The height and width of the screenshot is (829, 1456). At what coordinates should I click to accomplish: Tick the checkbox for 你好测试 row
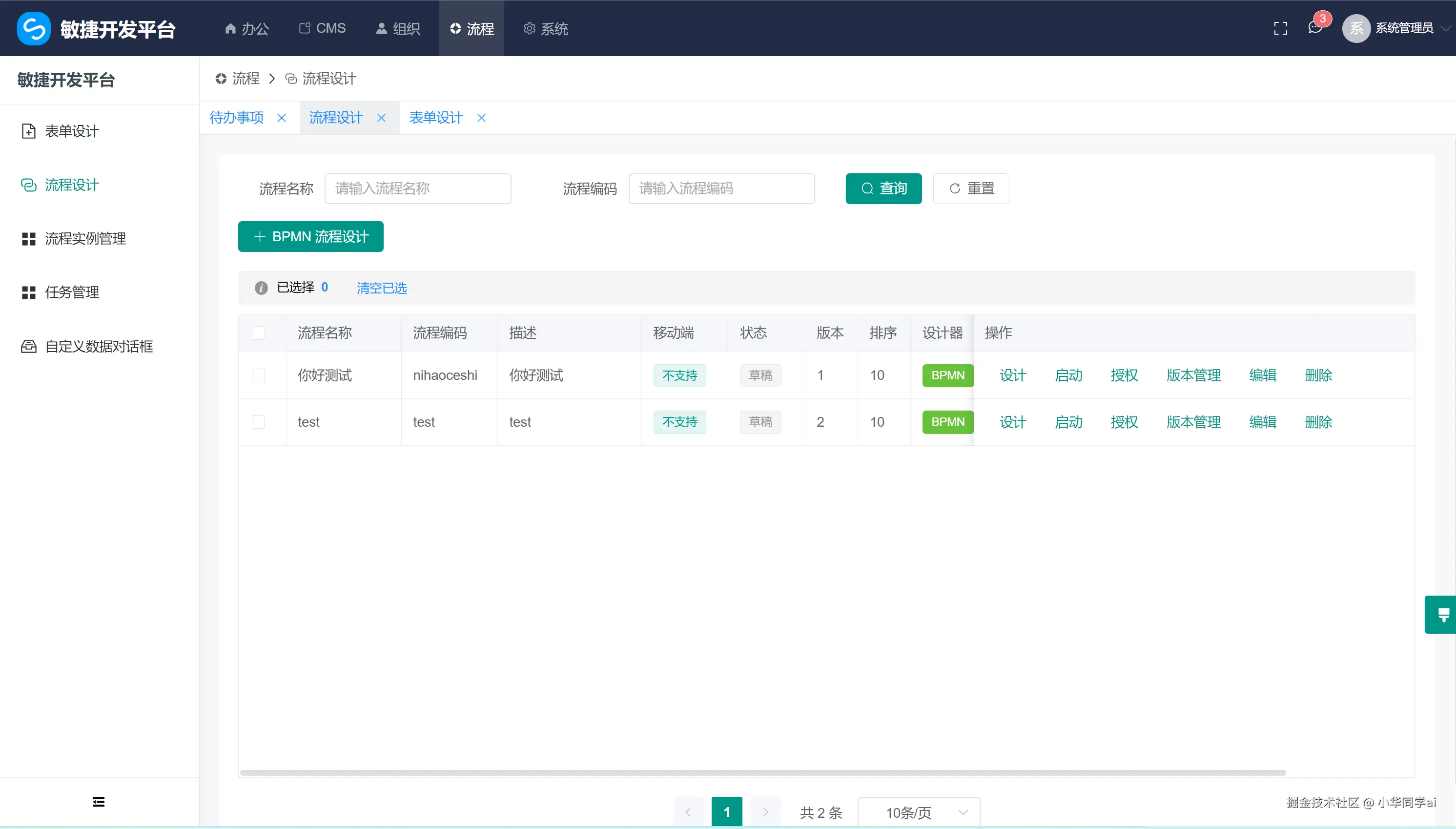pyautogui.click(x=258, y=375)
